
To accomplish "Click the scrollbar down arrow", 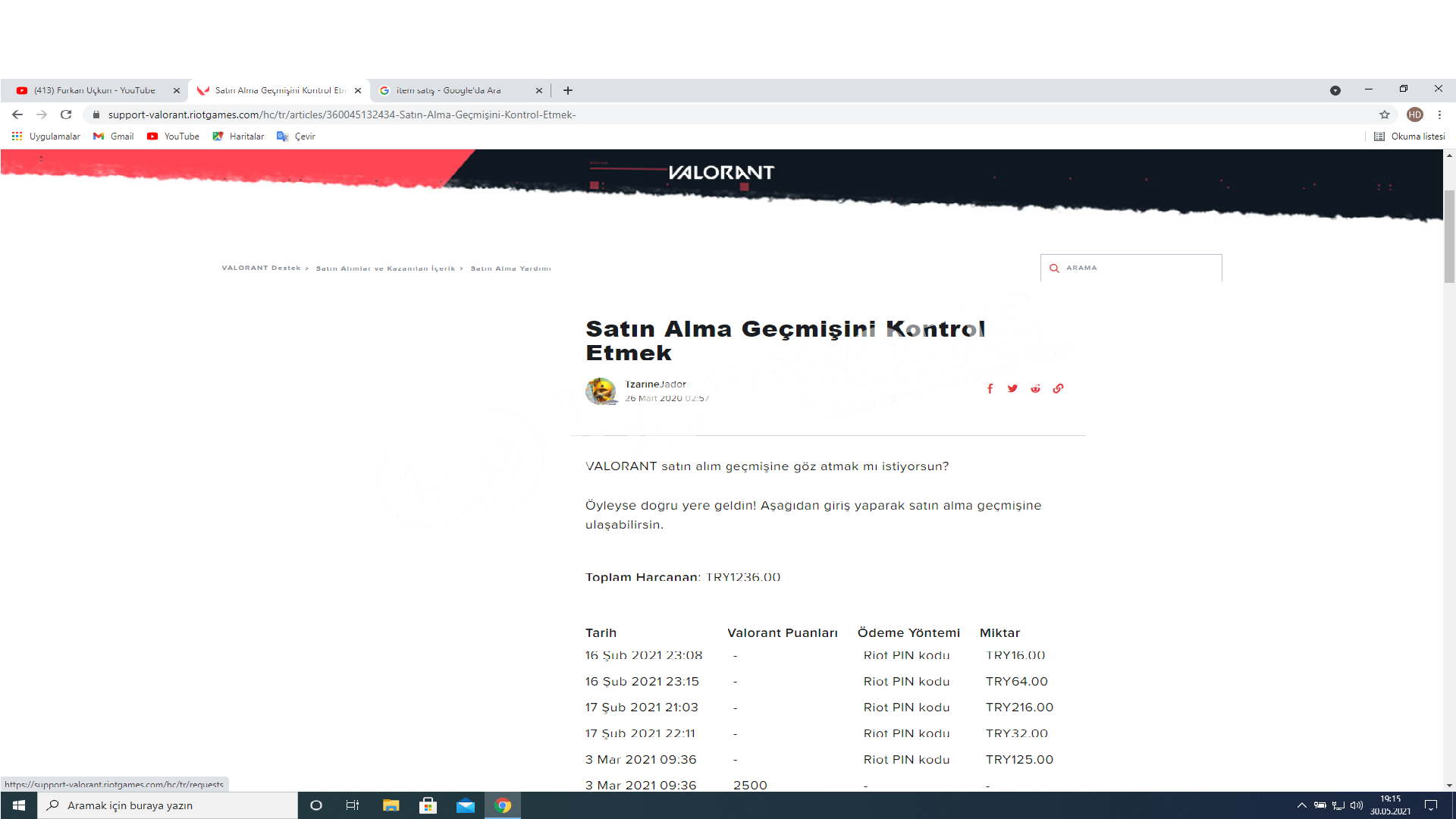I will pyautogui.click(x=1450, y=786).
